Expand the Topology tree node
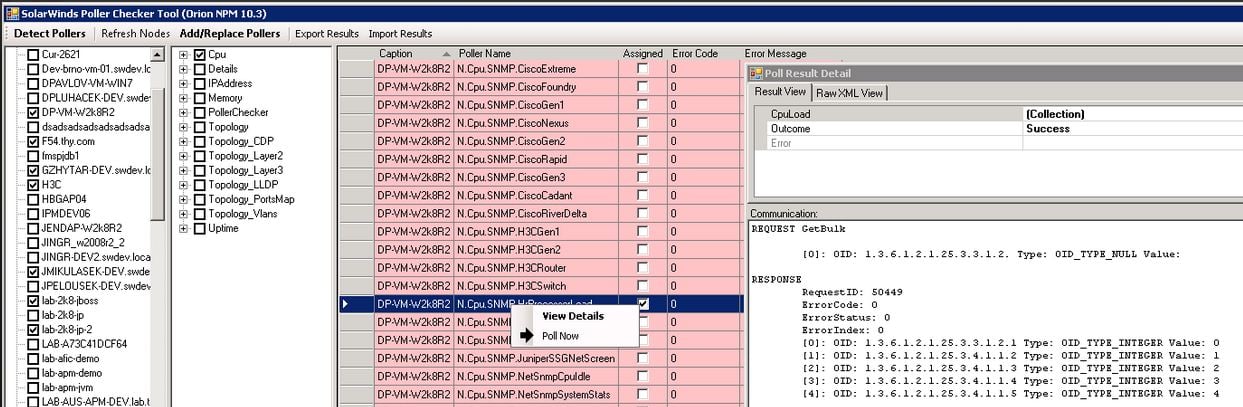The height and width of the screenshot is (407, 1243). pos(184,127)
